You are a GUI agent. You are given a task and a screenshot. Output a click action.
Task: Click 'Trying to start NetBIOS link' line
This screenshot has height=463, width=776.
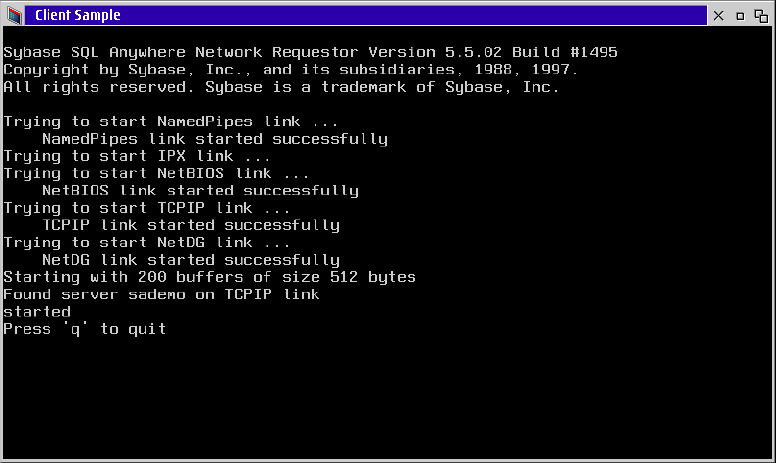(x=156, y=174)
